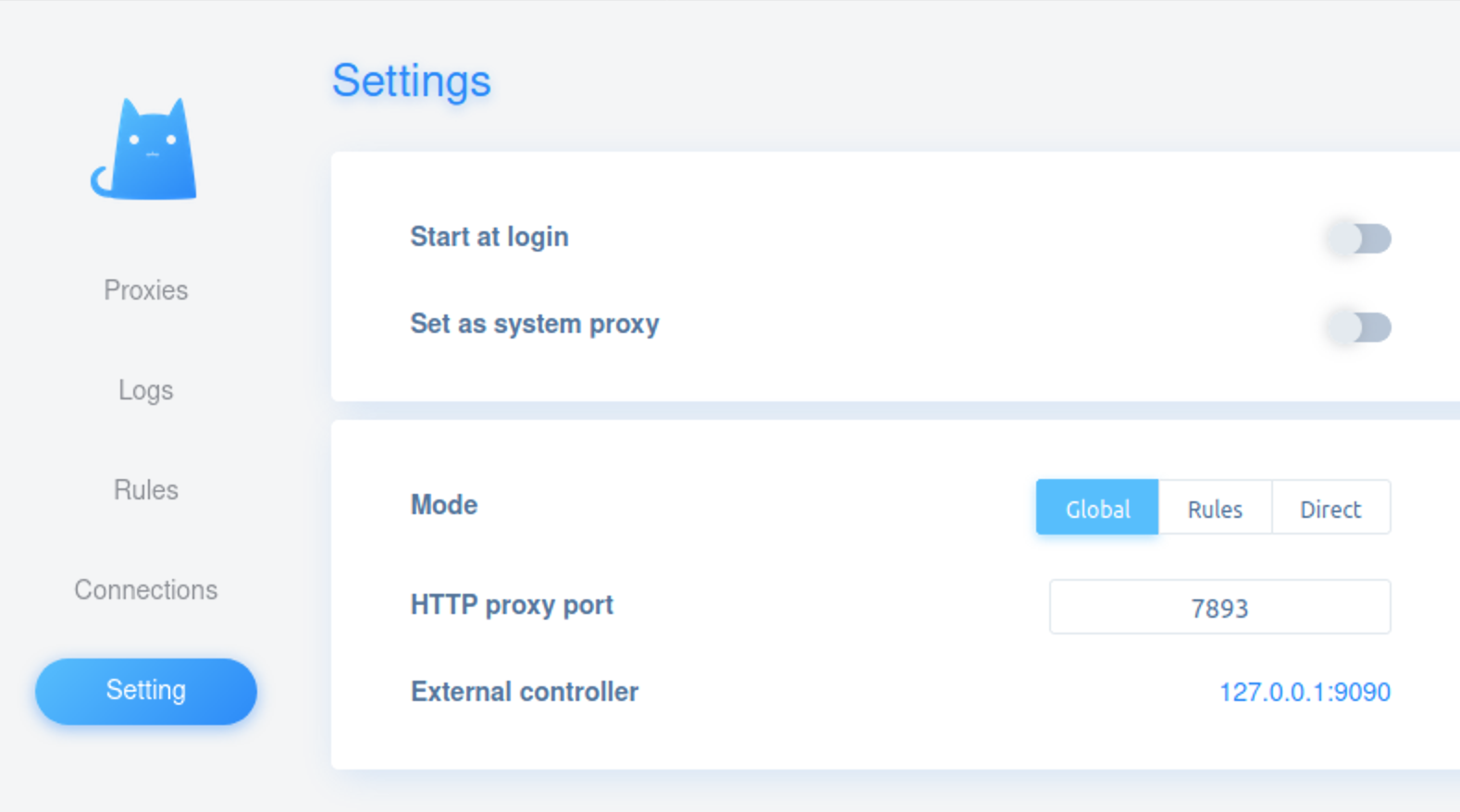The width and height of the screenshot is (1460, 812).
Task: Open the Proxies page in the sidebar
Action: pos(146,290)
